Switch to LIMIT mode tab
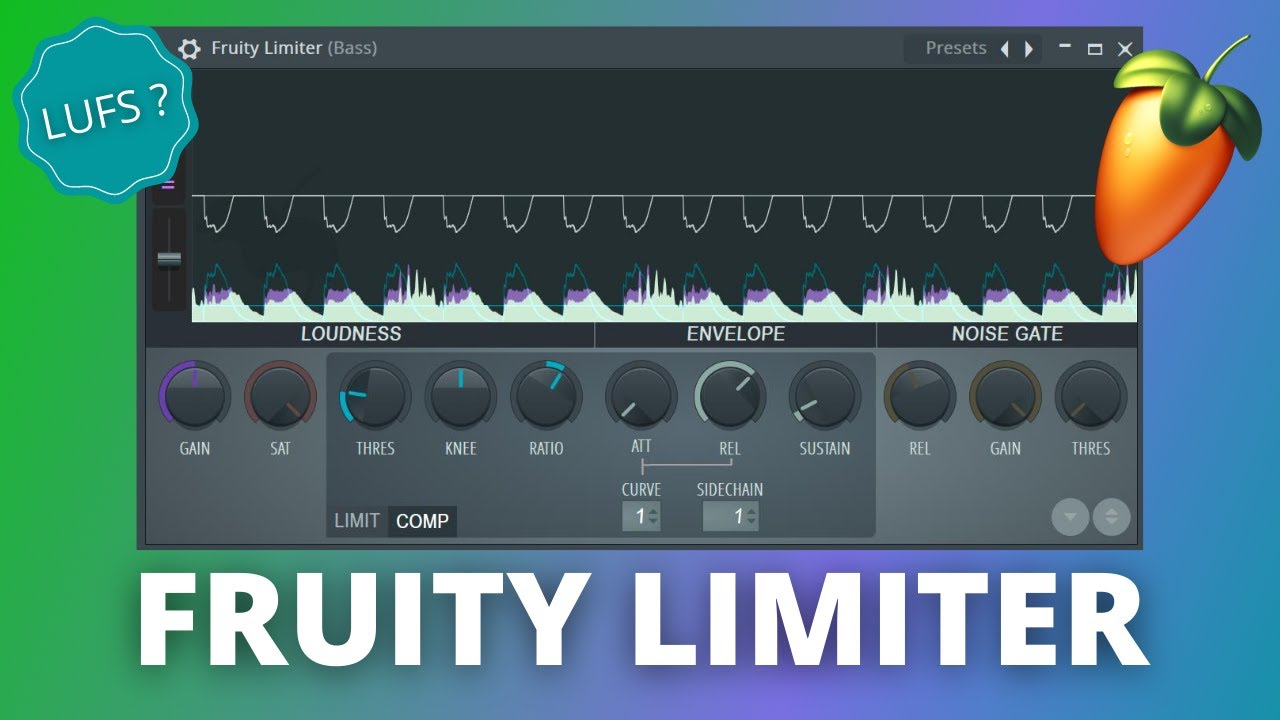 [357, 521]
